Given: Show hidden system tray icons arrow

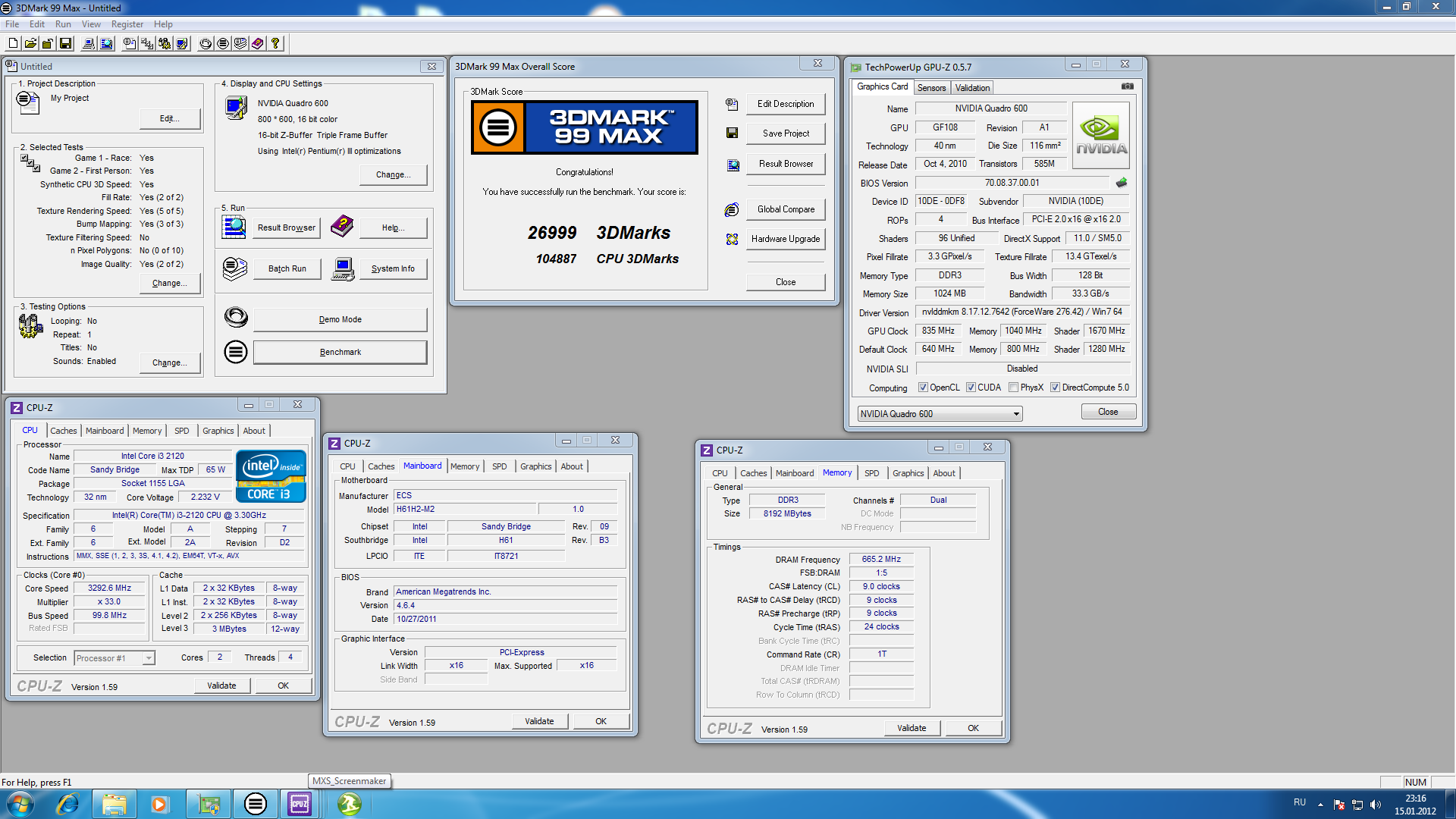Looking at the screenshot, I should [x=1320, y=804].
